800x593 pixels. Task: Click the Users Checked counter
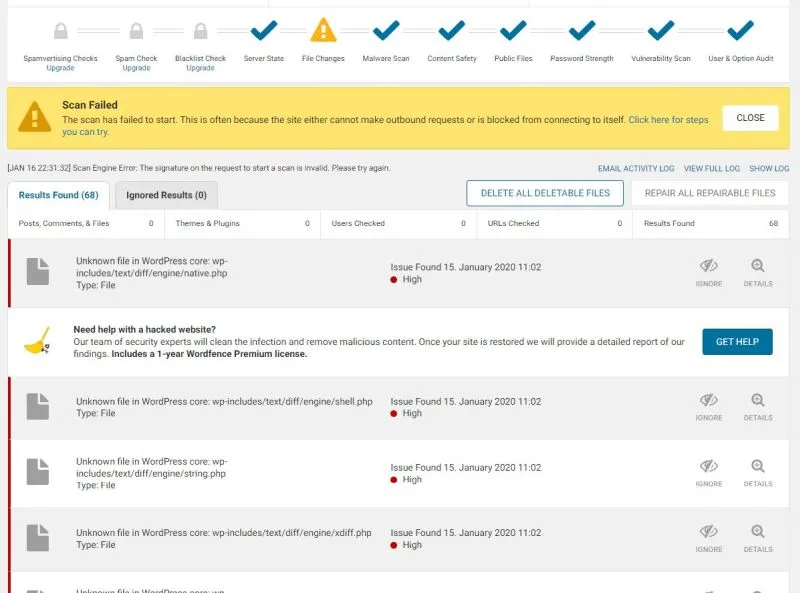point(398,224)
